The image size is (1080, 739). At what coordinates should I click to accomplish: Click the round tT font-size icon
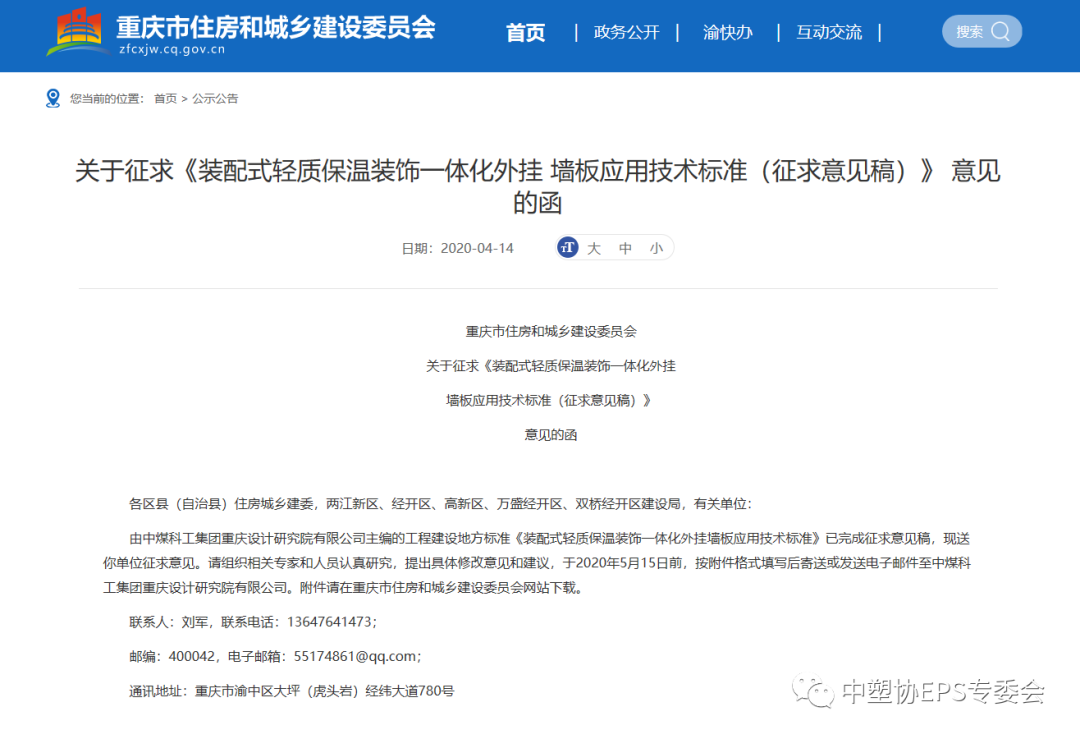tap(568, 248)
